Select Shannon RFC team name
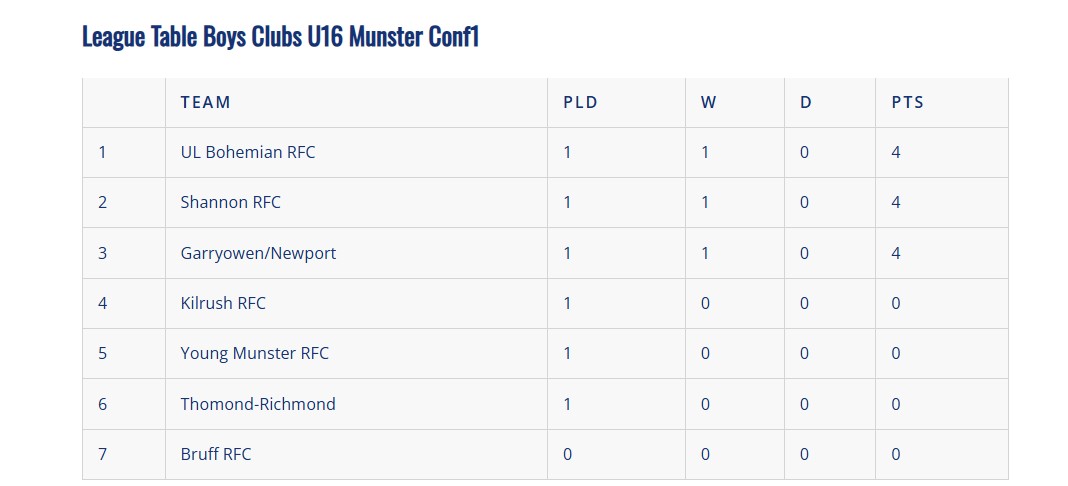Image resolution: width=1068 pixels, height=486 pixels. [230, 202]
